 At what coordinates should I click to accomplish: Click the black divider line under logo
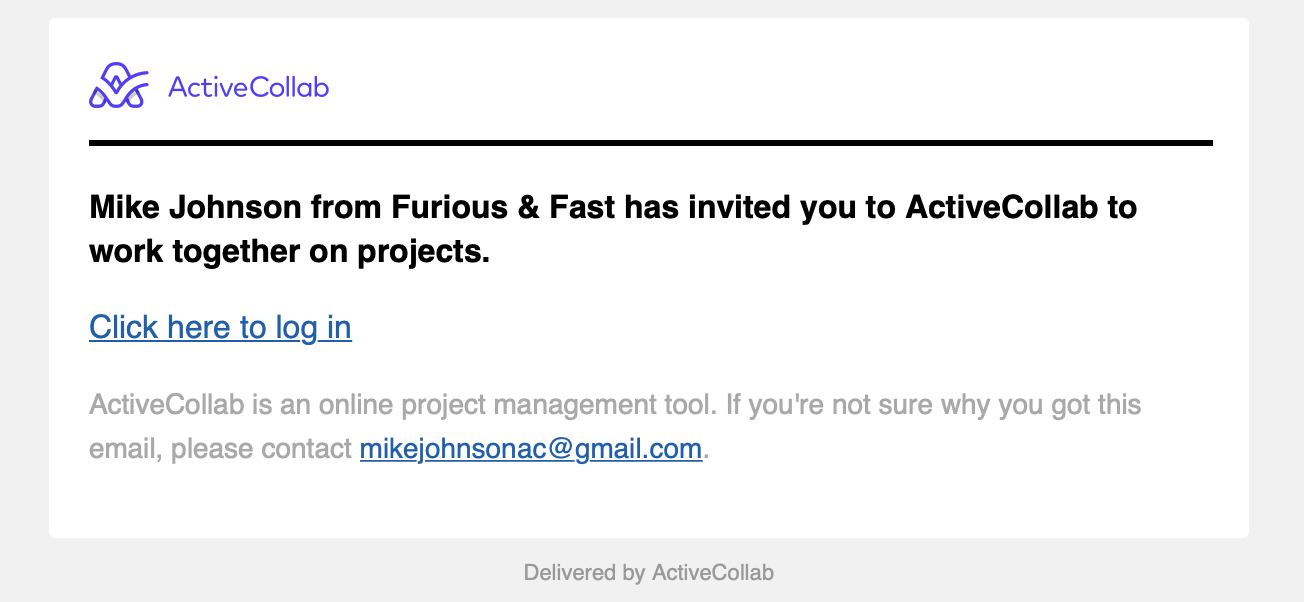(x=651, y=143)
